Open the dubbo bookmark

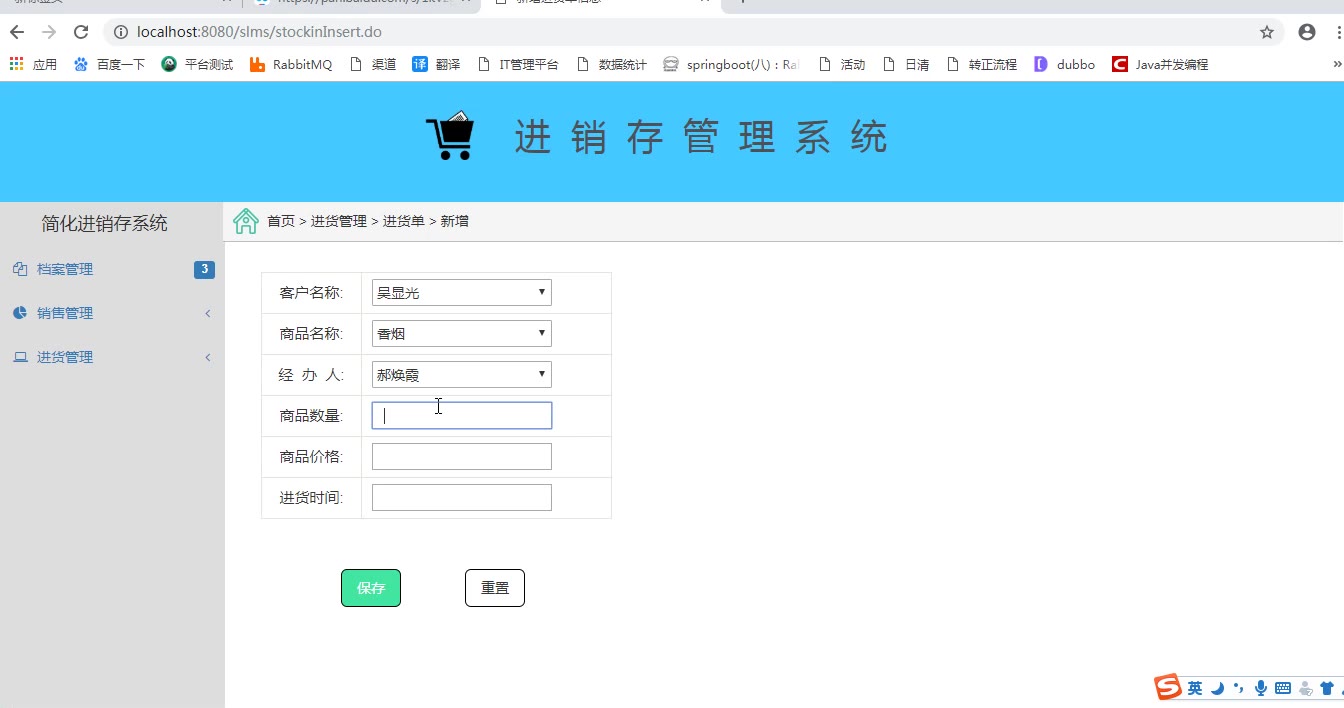[x=1064, y=64]
